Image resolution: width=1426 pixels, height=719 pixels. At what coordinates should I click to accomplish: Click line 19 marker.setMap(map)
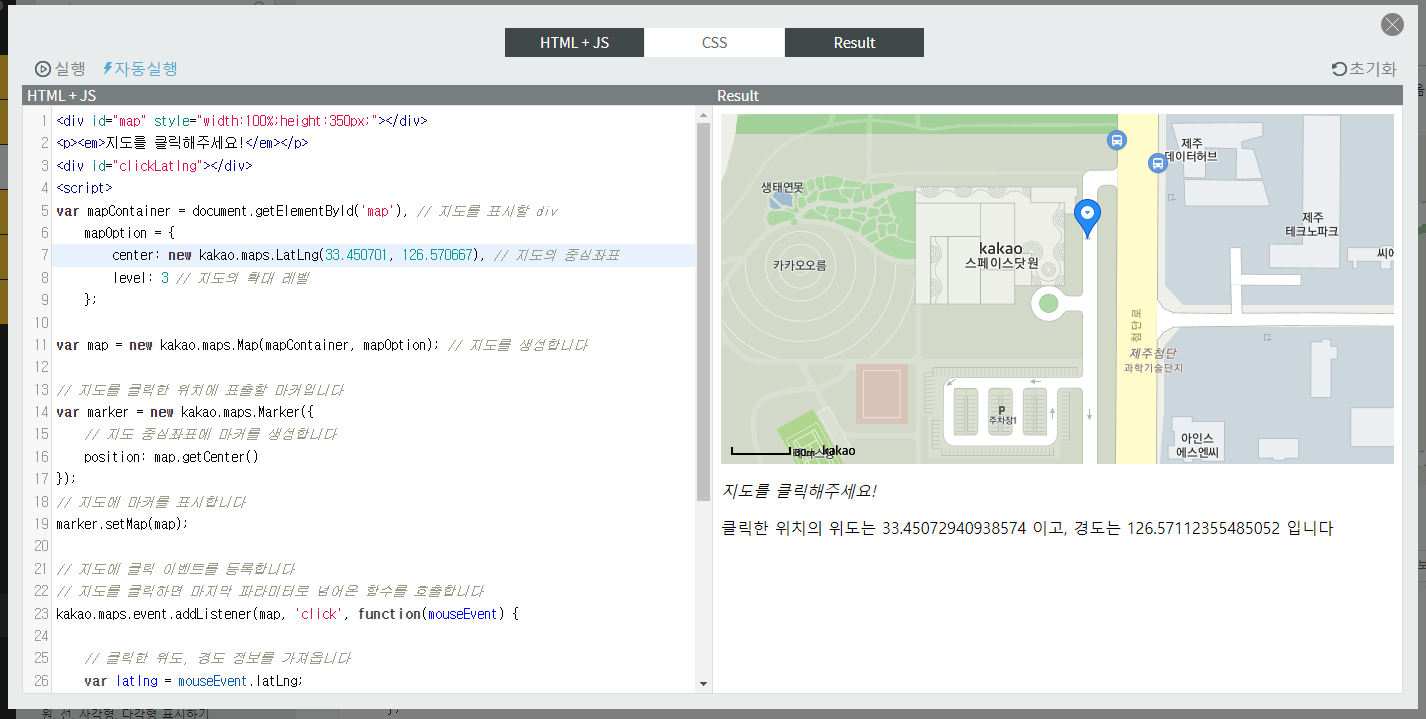tap(122, 524)
